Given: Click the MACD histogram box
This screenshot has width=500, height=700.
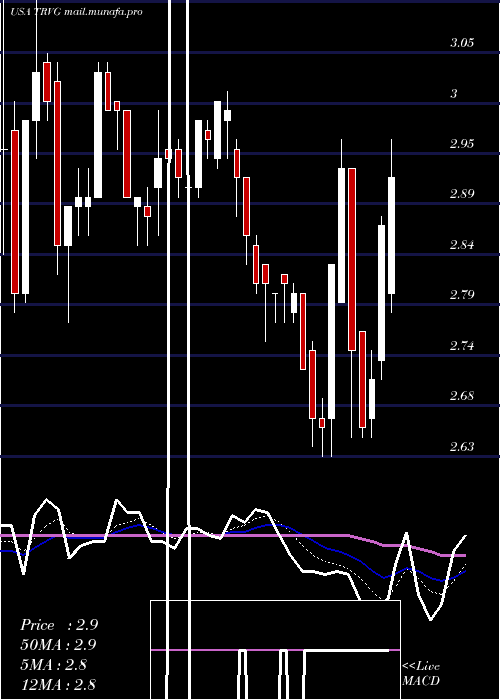Looking at the screenshot, I should (275, 650).
